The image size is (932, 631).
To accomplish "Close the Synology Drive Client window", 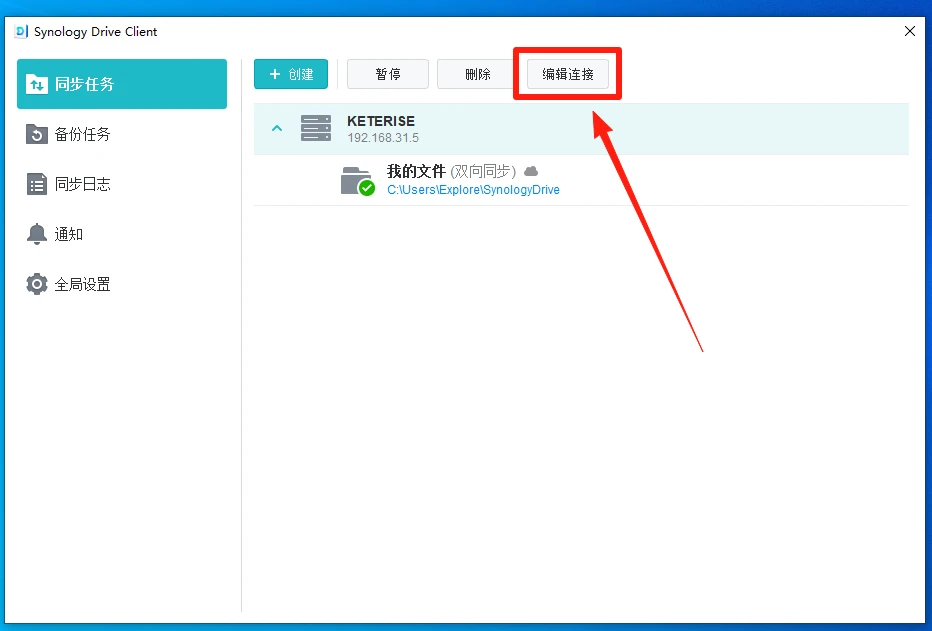I will click(x=909, y=31).
